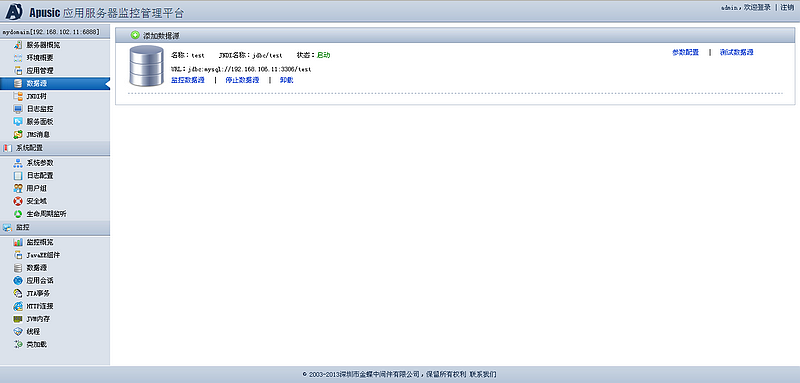Click the 测试数据源 test link
Screen dimensions: 800x383
coord(736,52)
